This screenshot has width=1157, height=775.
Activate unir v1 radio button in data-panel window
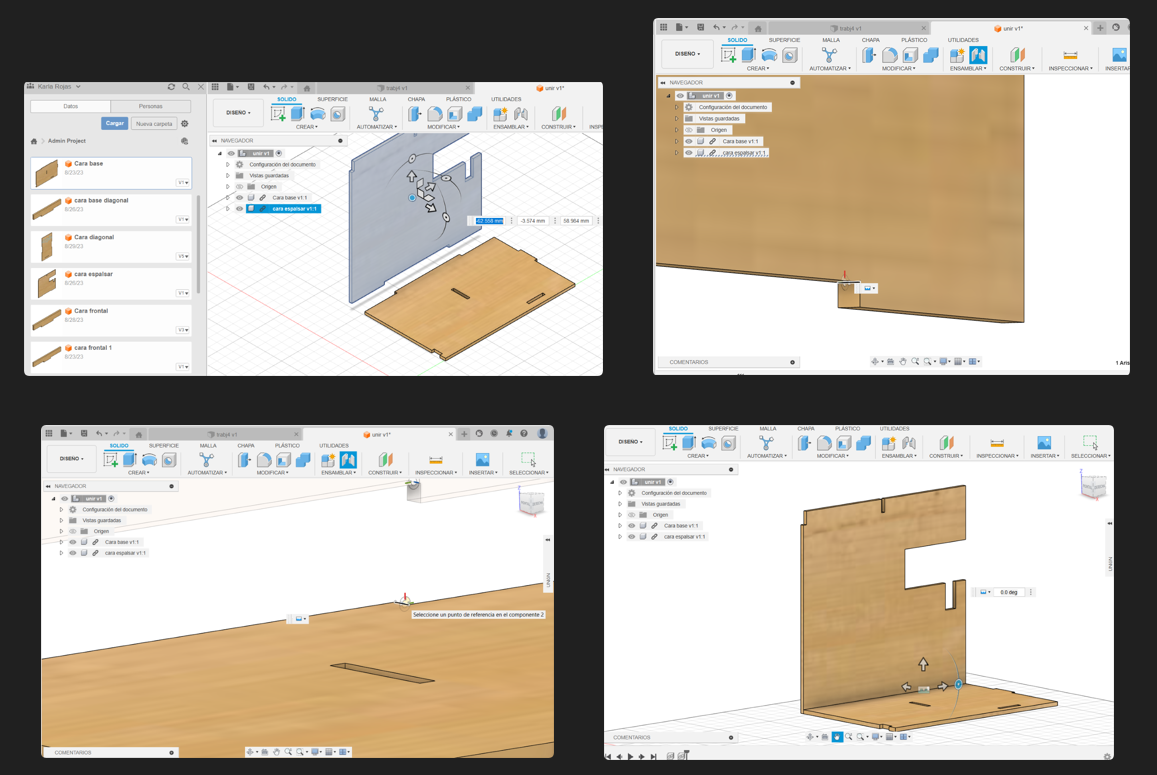click(279, 154)
